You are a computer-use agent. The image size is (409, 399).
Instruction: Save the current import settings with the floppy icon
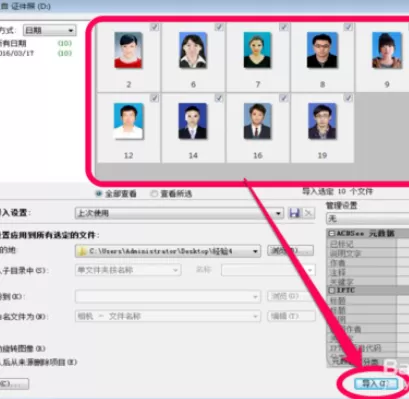[x=294, y=213]
